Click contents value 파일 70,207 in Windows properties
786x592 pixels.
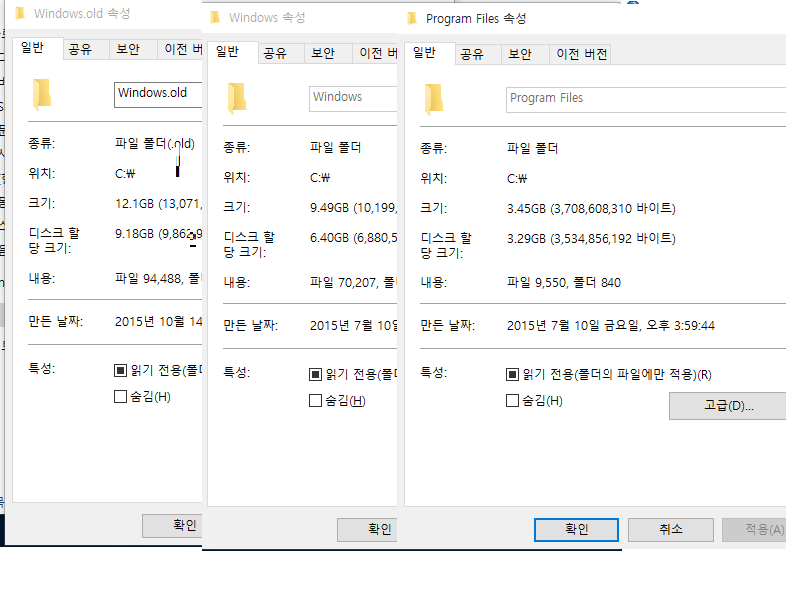click(x=353, y=283)
